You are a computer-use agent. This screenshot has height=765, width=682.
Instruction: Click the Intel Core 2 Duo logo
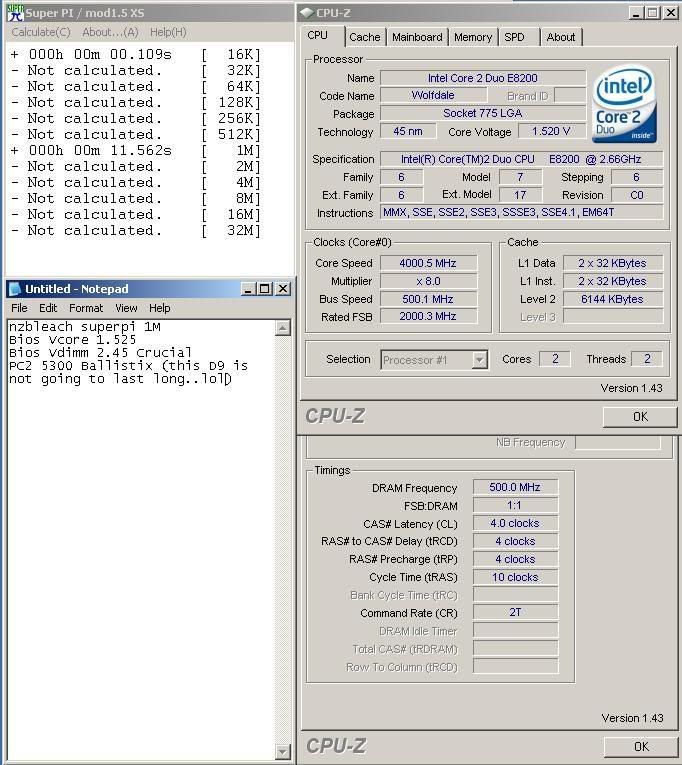coord(624,103)
